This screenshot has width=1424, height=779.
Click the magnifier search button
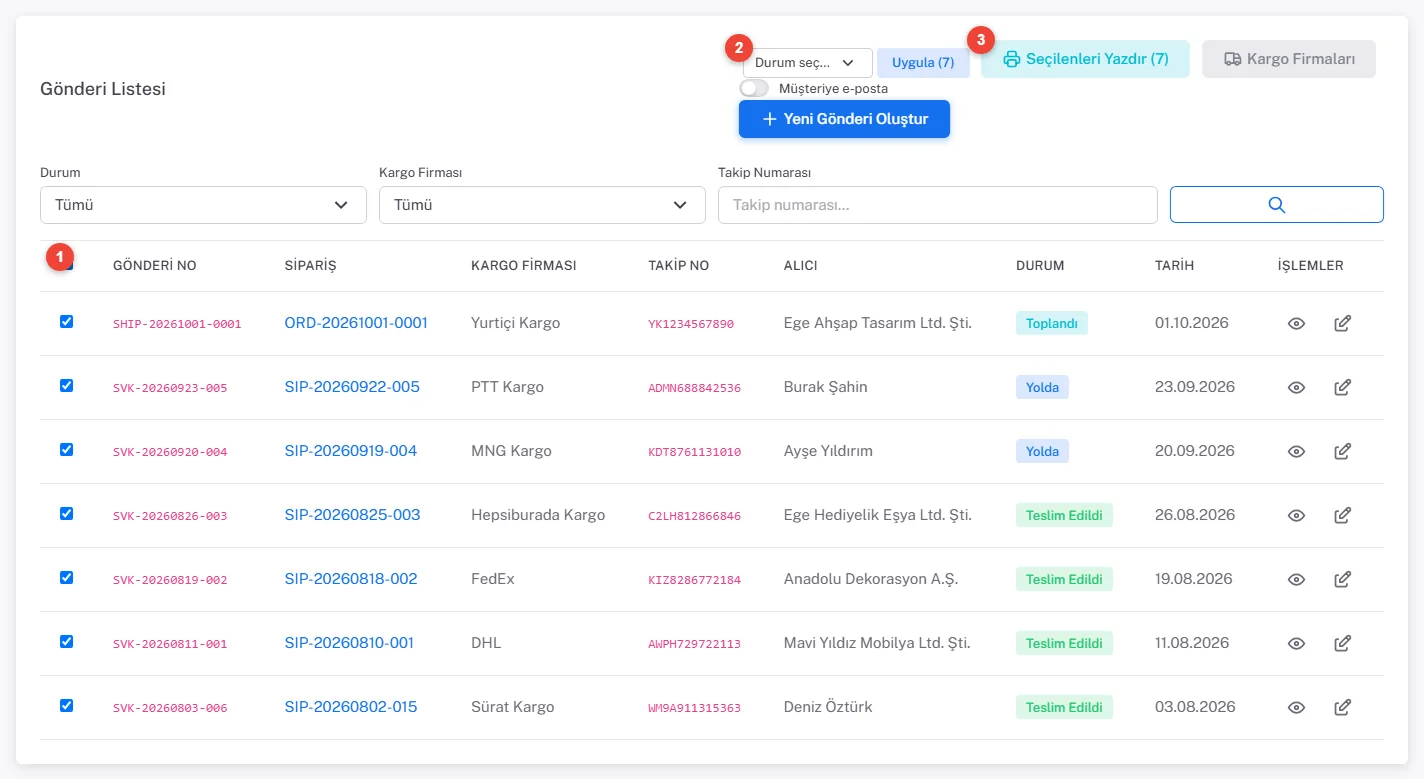tap(1276, 204)
